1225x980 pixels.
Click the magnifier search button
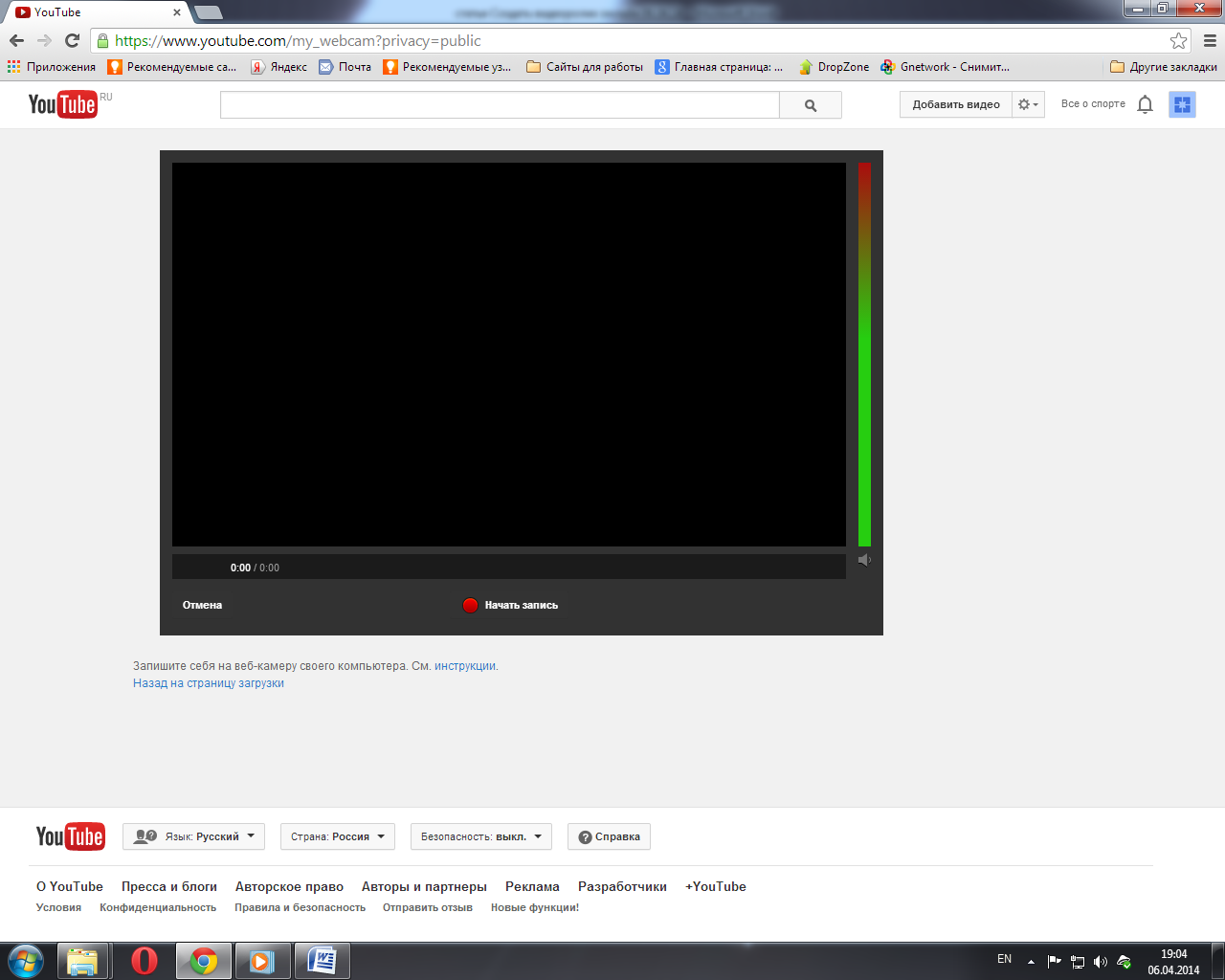[811, 105]
